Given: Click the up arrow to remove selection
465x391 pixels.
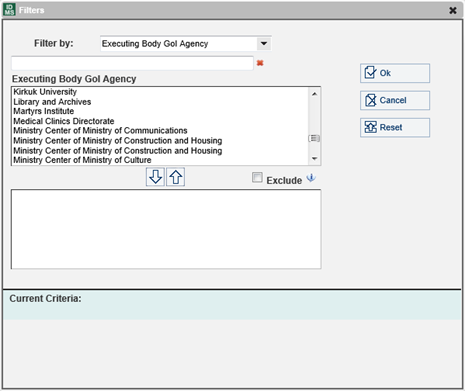Looking at the screenshot, I should click(x=176, y=177).
